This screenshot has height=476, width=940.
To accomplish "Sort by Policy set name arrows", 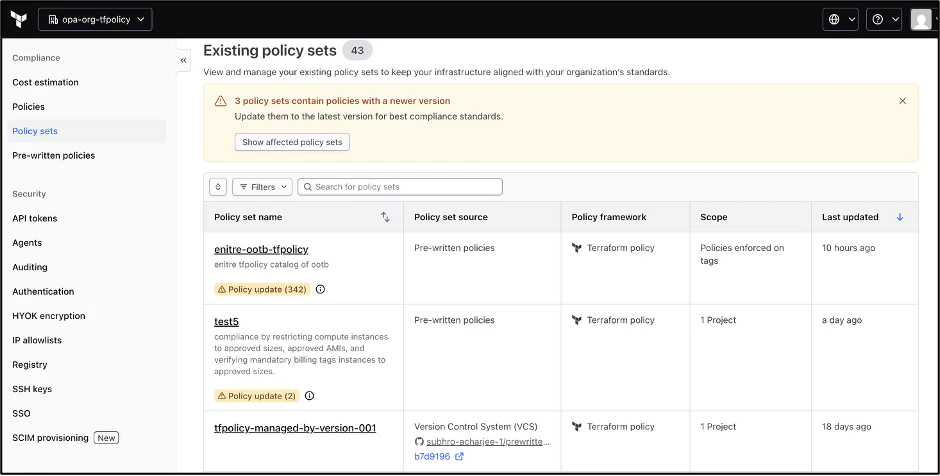I will pyautogui.click(x=385, y=217).
